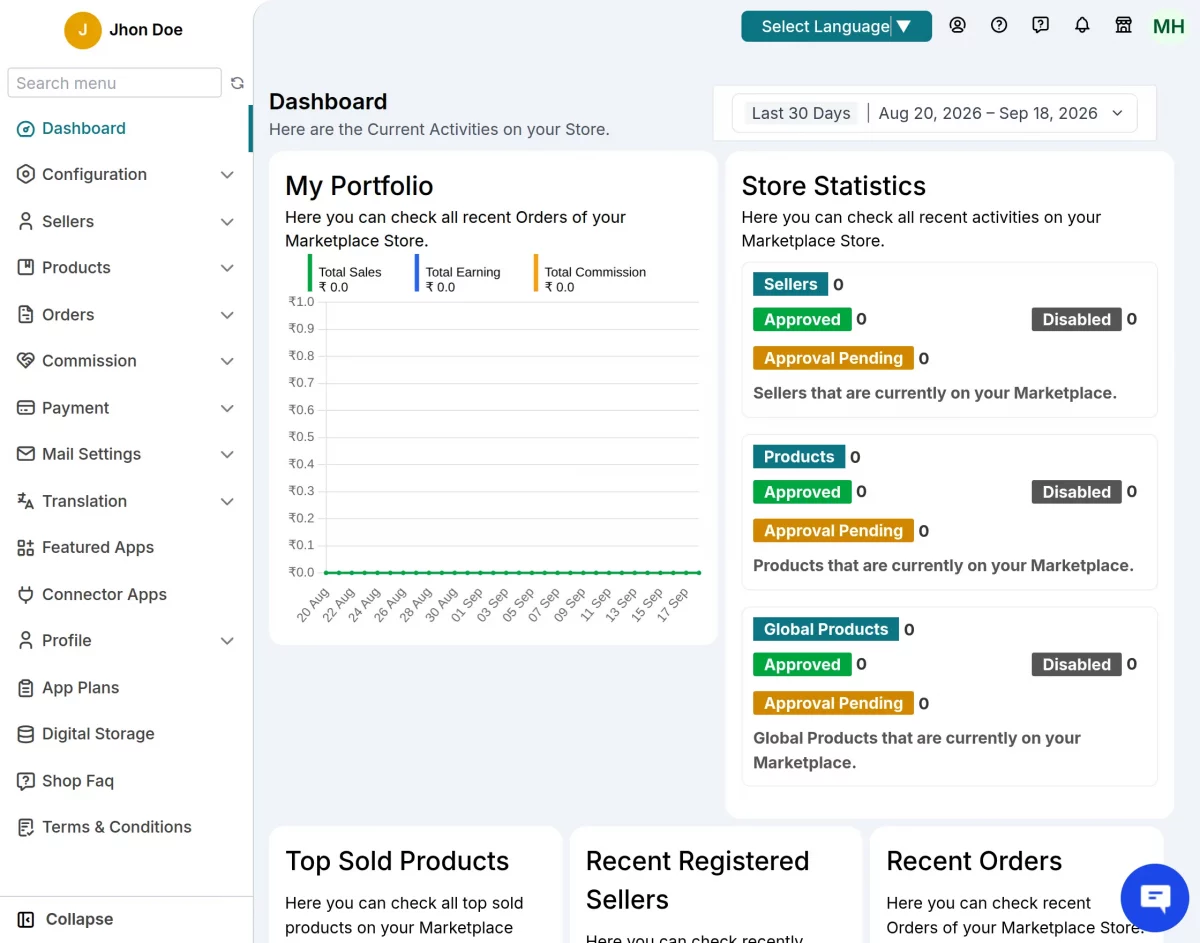This screenshot has width=1200, height=943.
Task: Click the refresh icon beside menu search
Action: 237,83
